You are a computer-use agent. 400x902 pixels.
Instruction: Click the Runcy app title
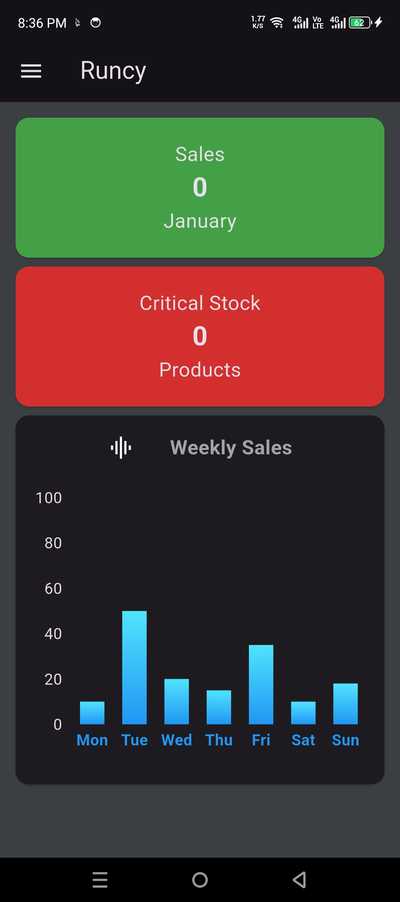113,71
